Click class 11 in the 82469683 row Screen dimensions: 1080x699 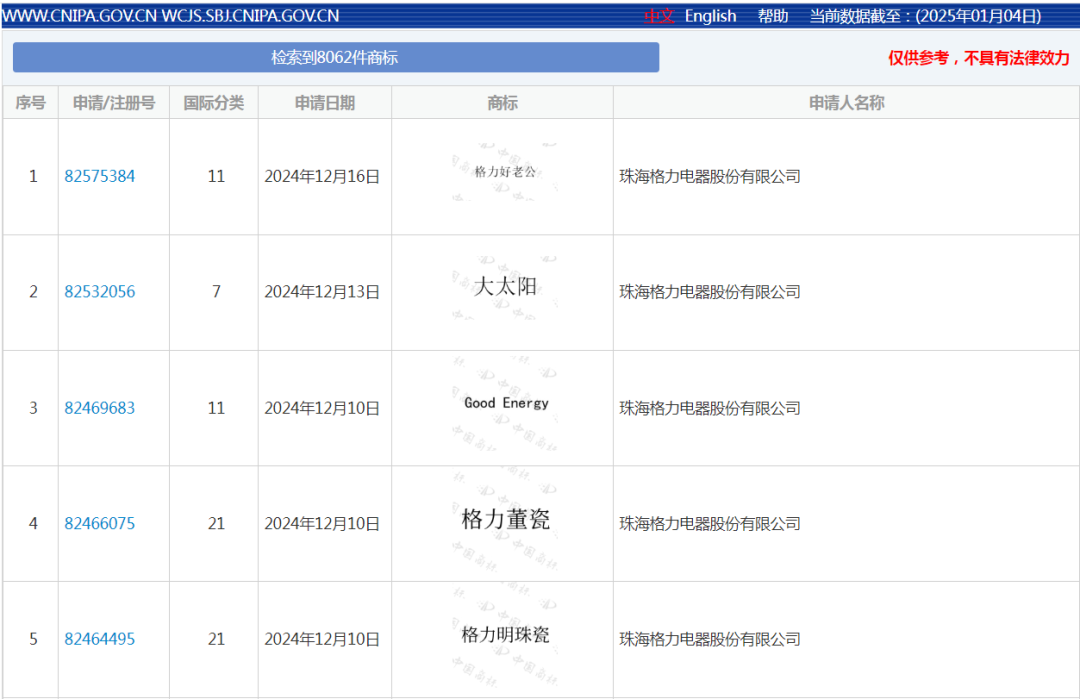point(216,408)
